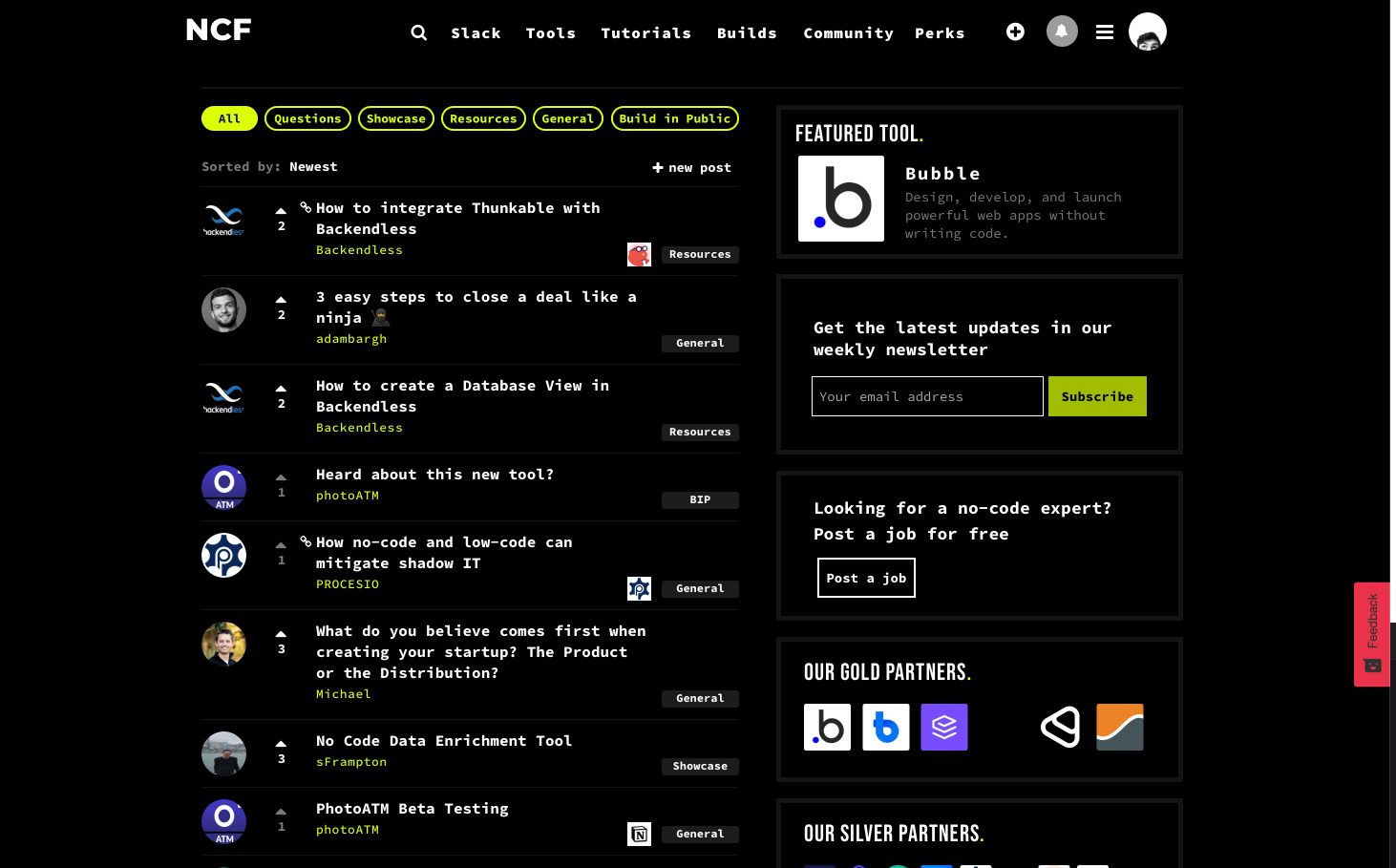1396x868 pixels.
Task: Open the white outlined gold partner logo
Action: pos(1061,727)
